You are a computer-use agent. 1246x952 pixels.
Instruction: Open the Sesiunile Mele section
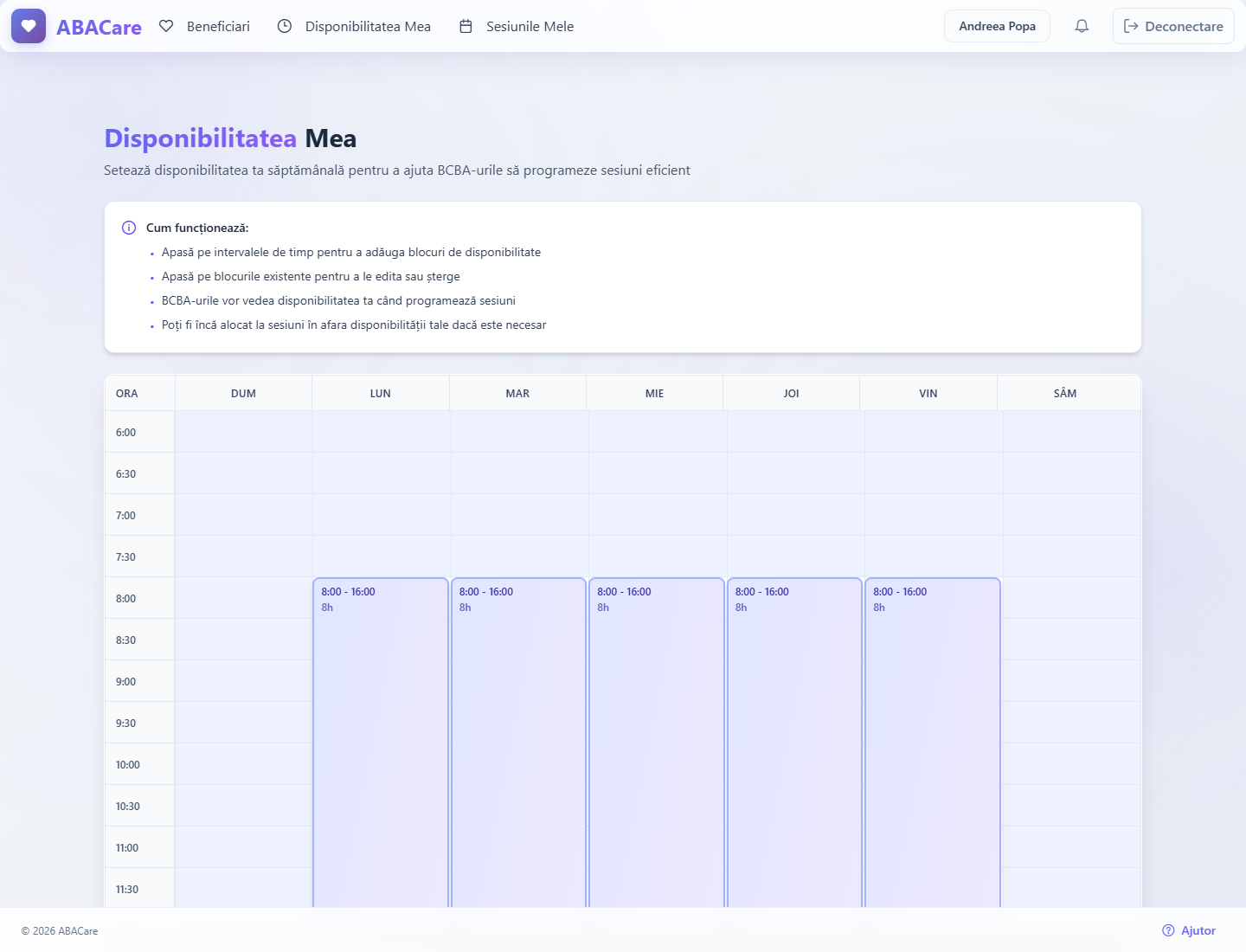517,26
